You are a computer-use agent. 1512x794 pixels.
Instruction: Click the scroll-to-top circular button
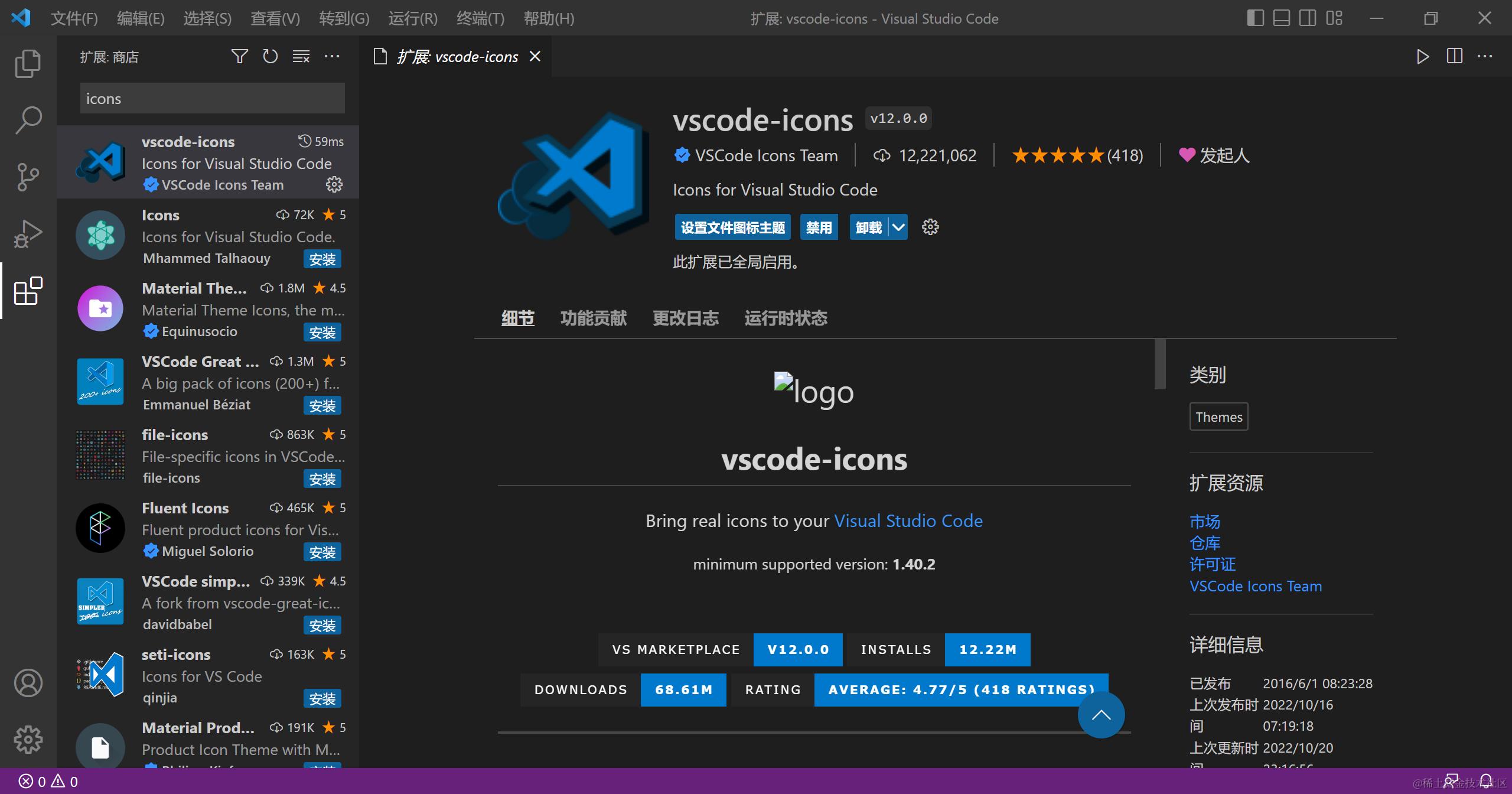(1101, 715)
